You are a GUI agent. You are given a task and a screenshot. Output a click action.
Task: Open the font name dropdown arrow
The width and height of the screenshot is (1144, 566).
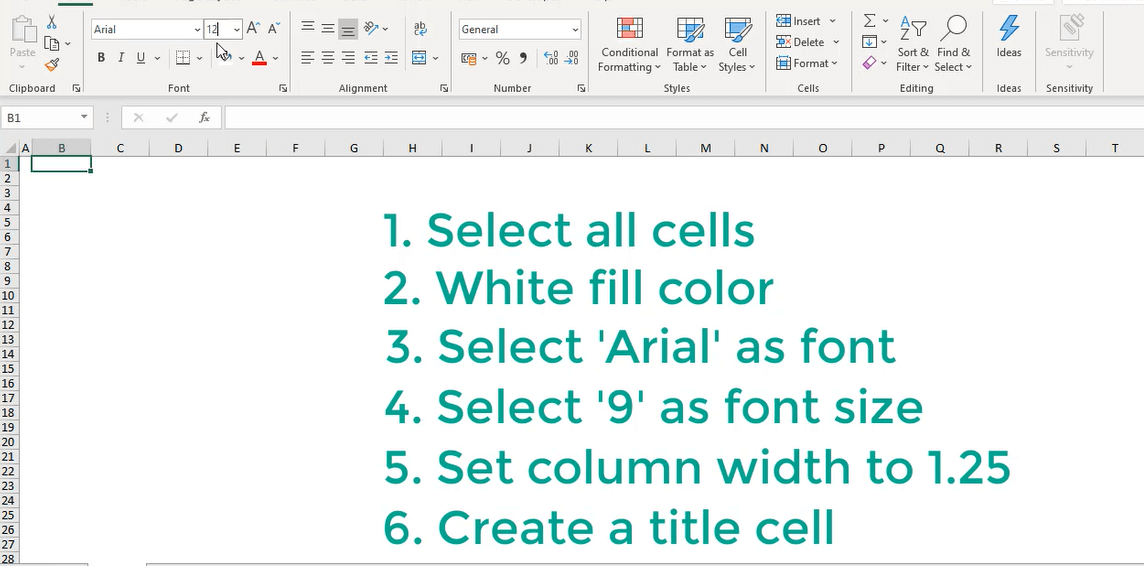[x=197, y=29]
